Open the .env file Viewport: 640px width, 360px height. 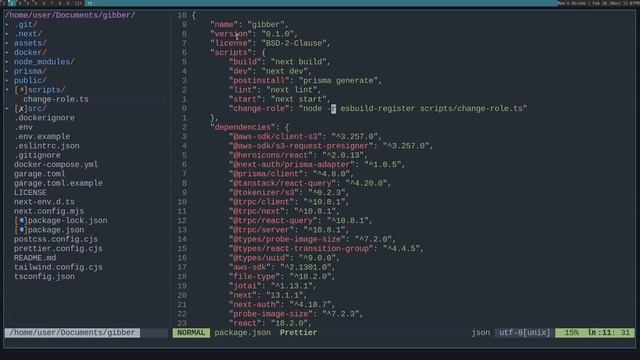(x=23, y=127)
